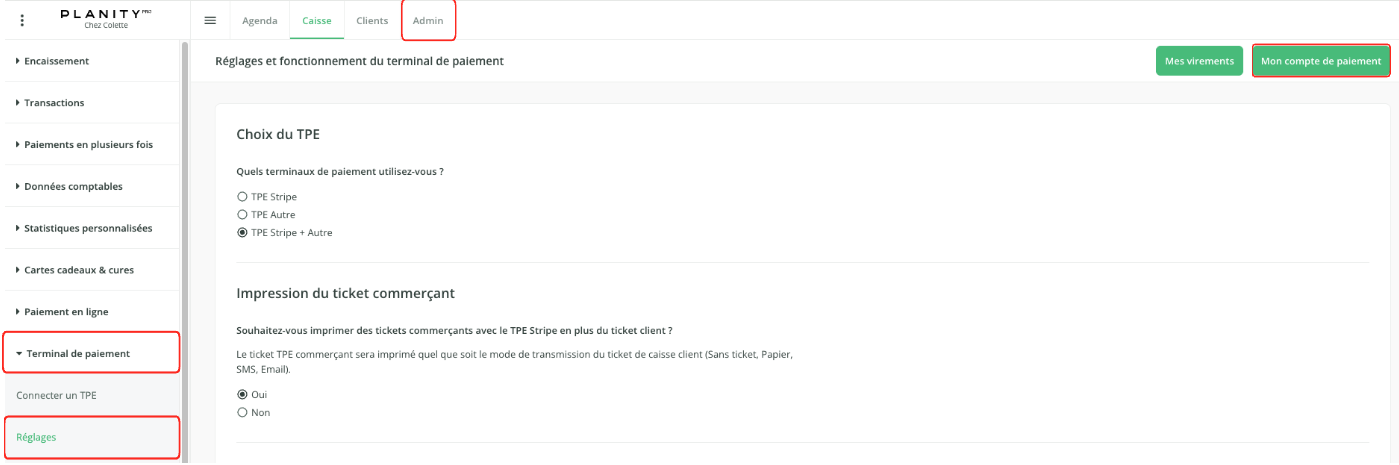Screen dimensions: 1399x465
Task: Click Quels terminaux de paiement utilisez-vous question
Action: click(340, 171)
